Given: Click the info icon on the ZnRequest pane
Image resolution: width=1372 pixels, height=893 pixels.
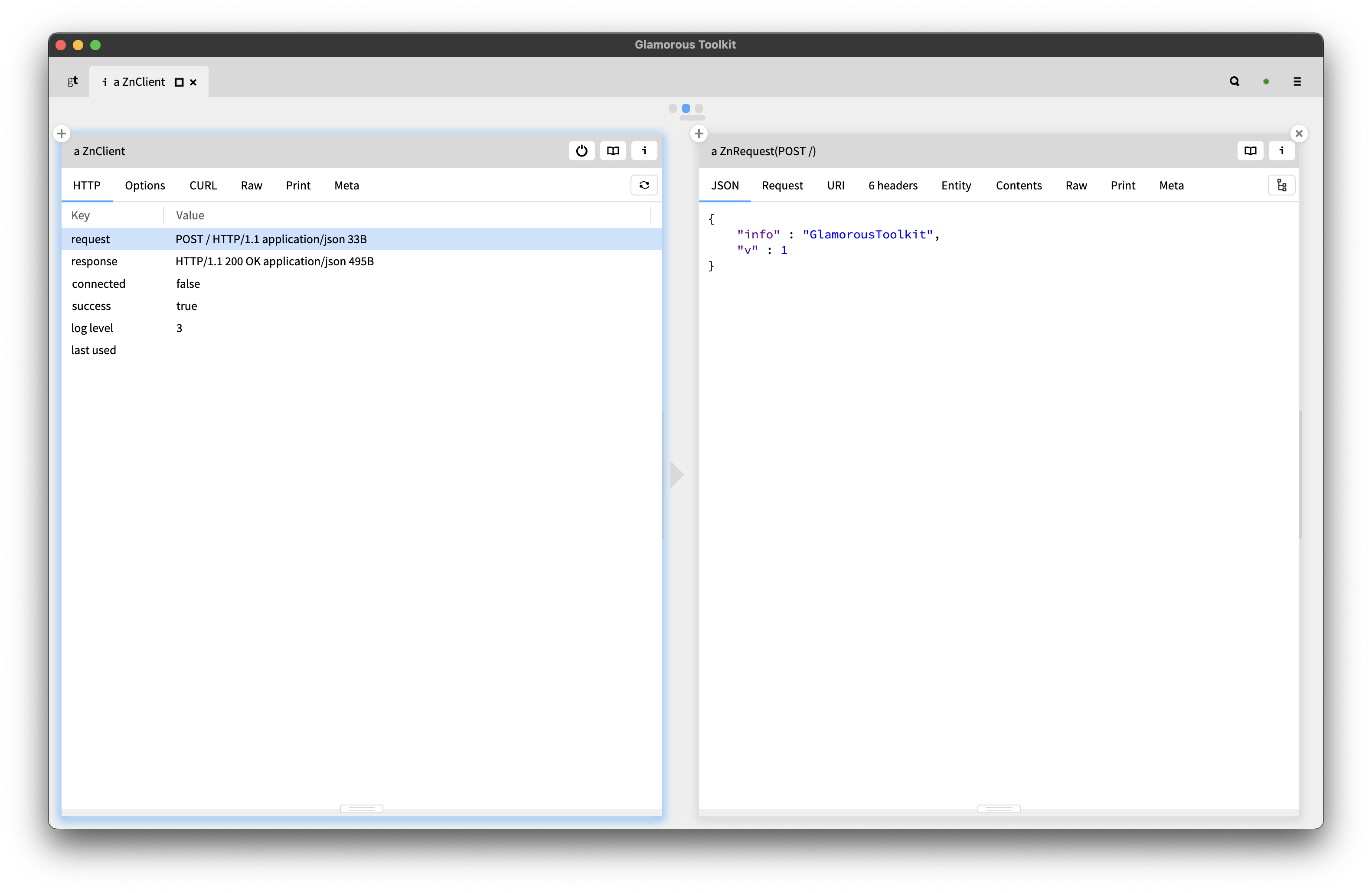Looking at the screenshot, I should point(1281,151).
